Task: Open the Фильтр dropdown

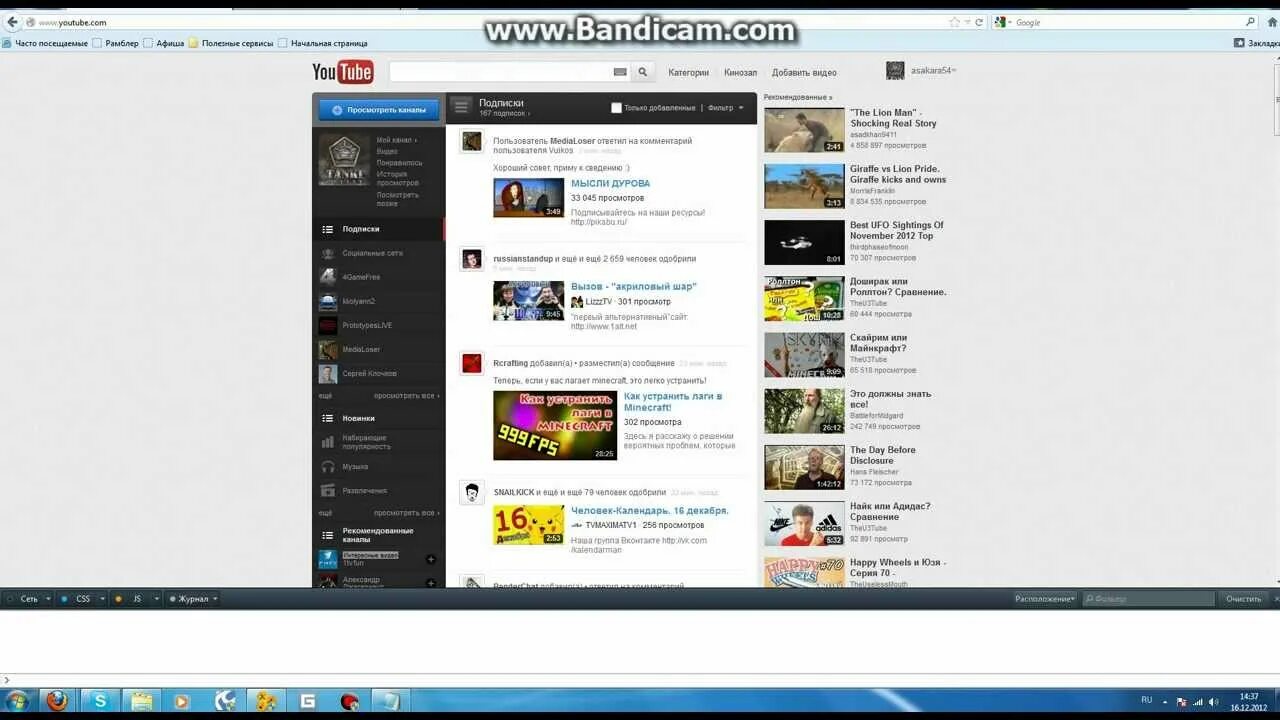Action: 726,108
